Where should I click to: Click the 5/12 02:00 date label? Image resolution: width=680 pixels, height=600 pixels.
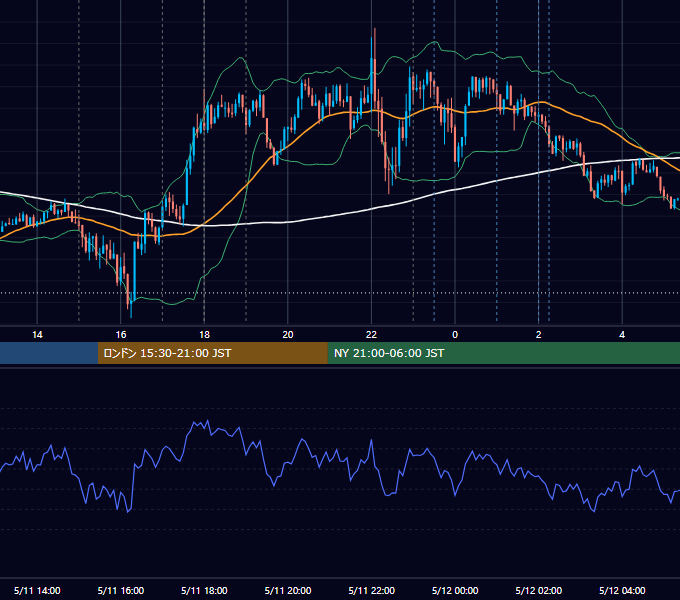pos(539,590)
